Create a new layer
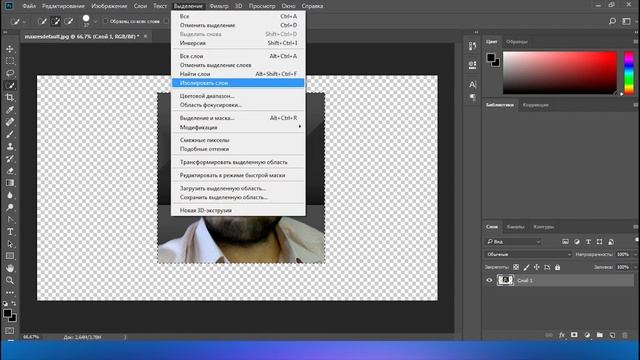Screen dimensions: 640x360 click(x=612, y=335)
